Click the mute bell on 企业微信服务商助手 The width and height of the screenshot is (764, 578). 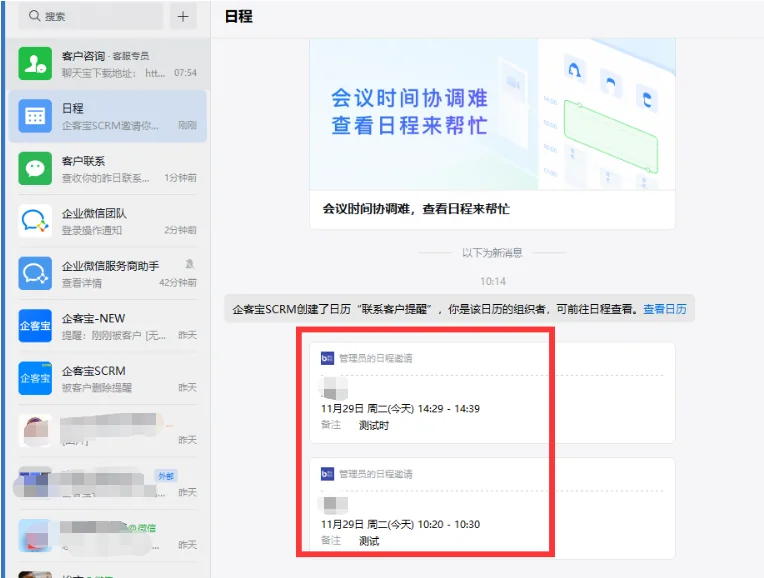(190, 264)
